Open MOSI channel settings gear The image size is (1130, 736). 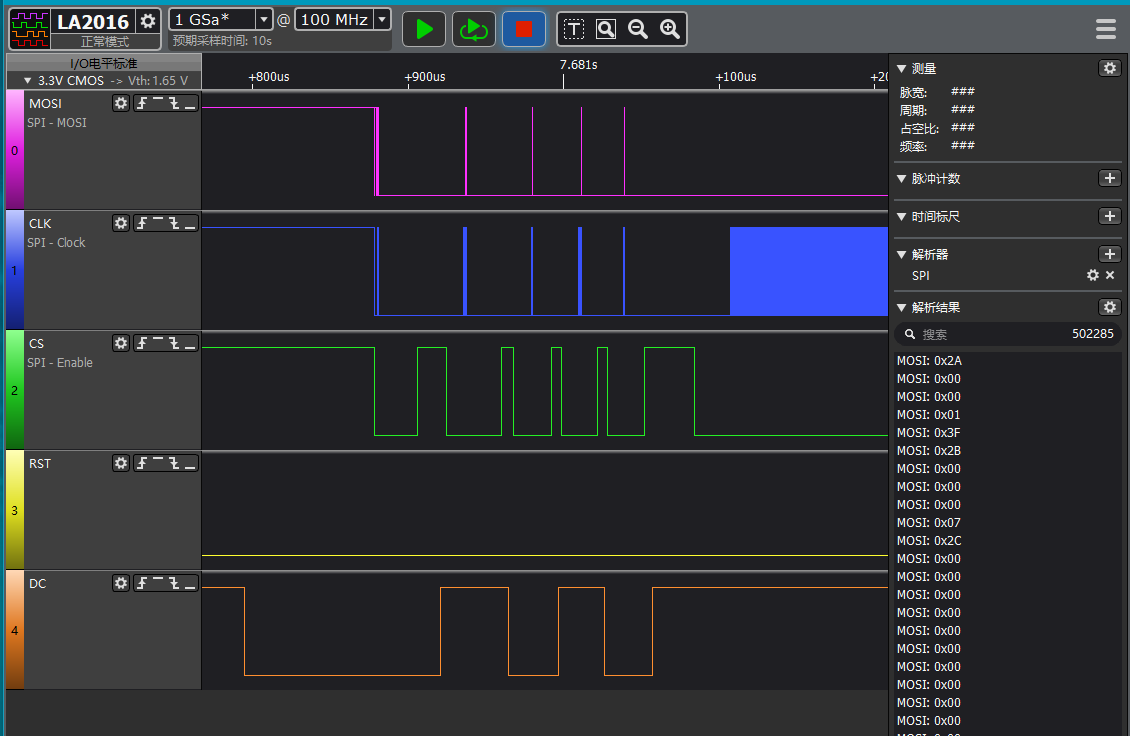pyautogui.click(x=121, y=103)
